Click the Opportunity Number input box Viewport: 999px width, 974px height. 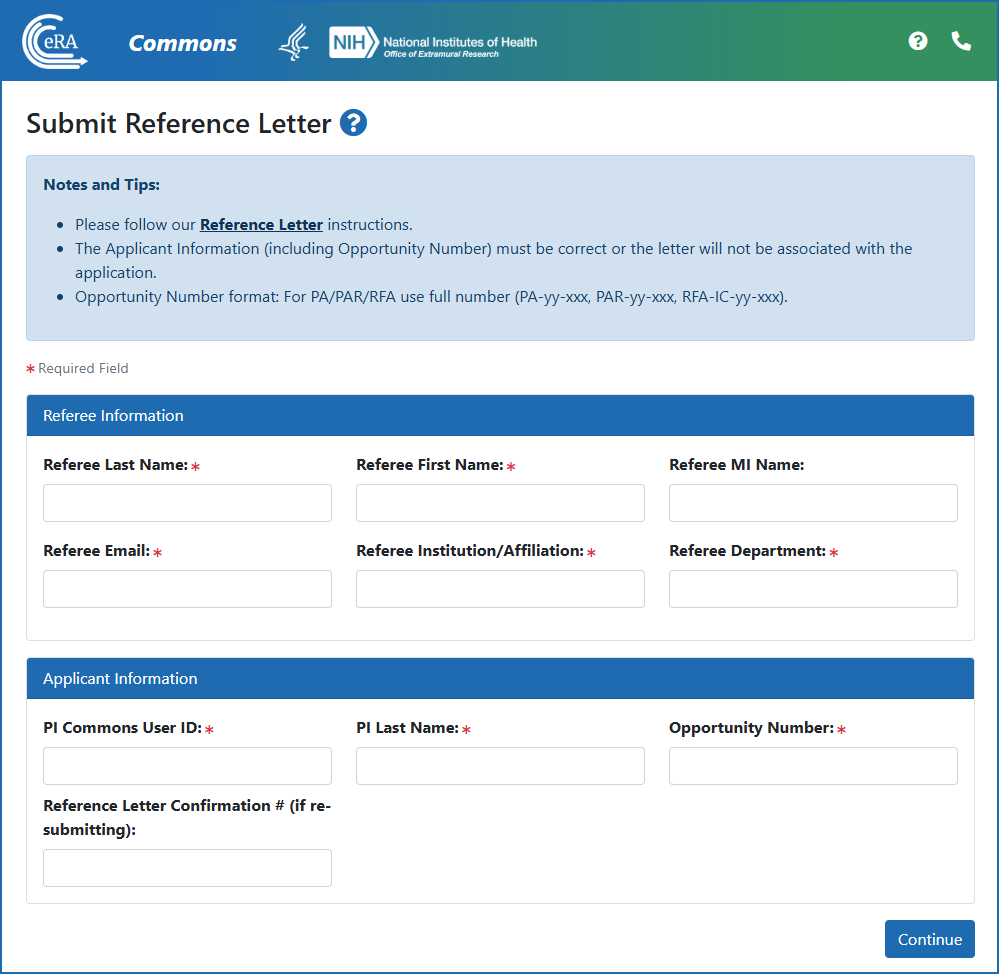tap(813, 766)
